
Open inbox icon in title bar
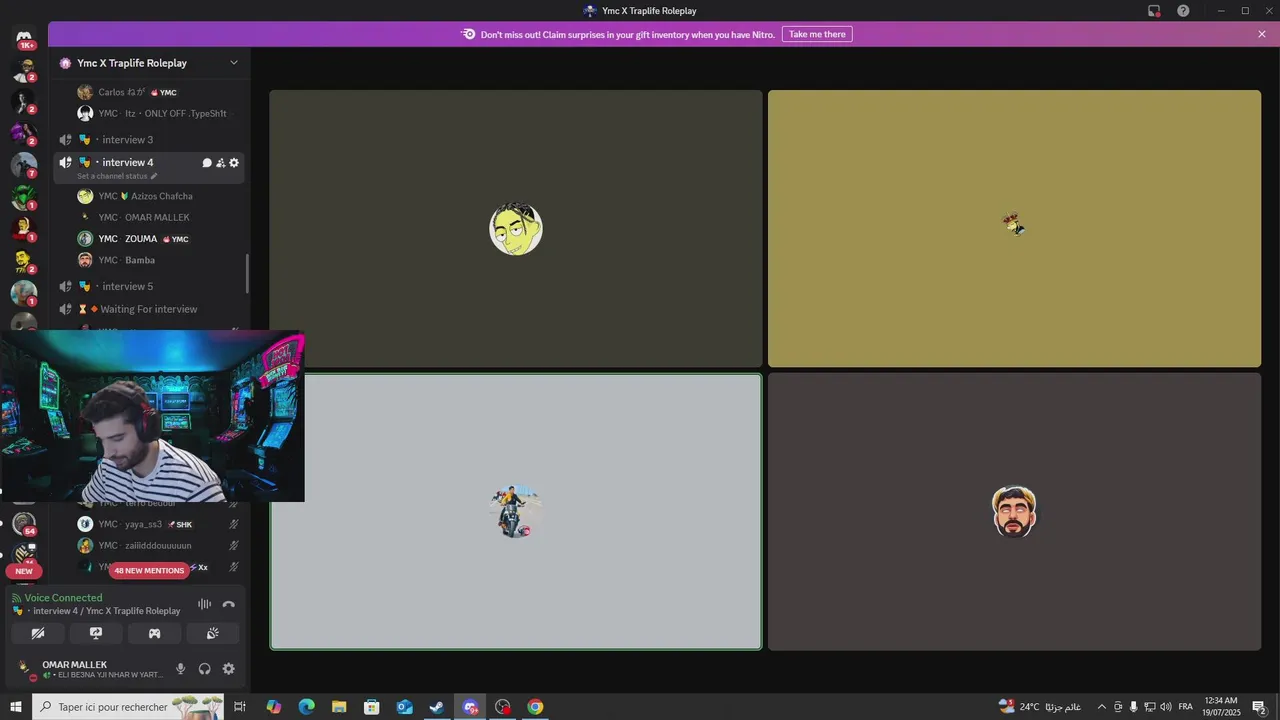pos(1154,11)
